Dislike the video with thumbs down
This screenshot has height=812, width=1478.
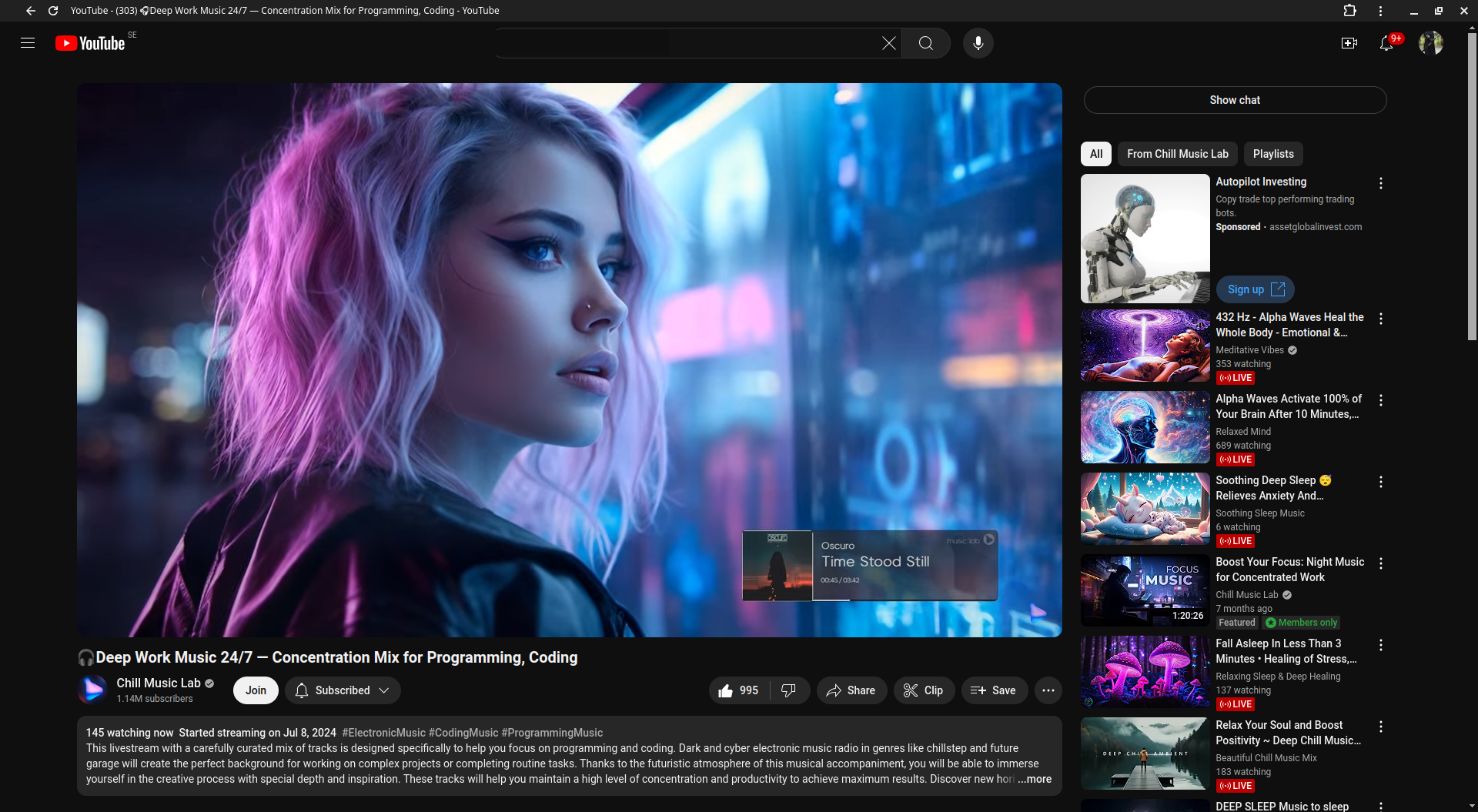pos(788,690)
